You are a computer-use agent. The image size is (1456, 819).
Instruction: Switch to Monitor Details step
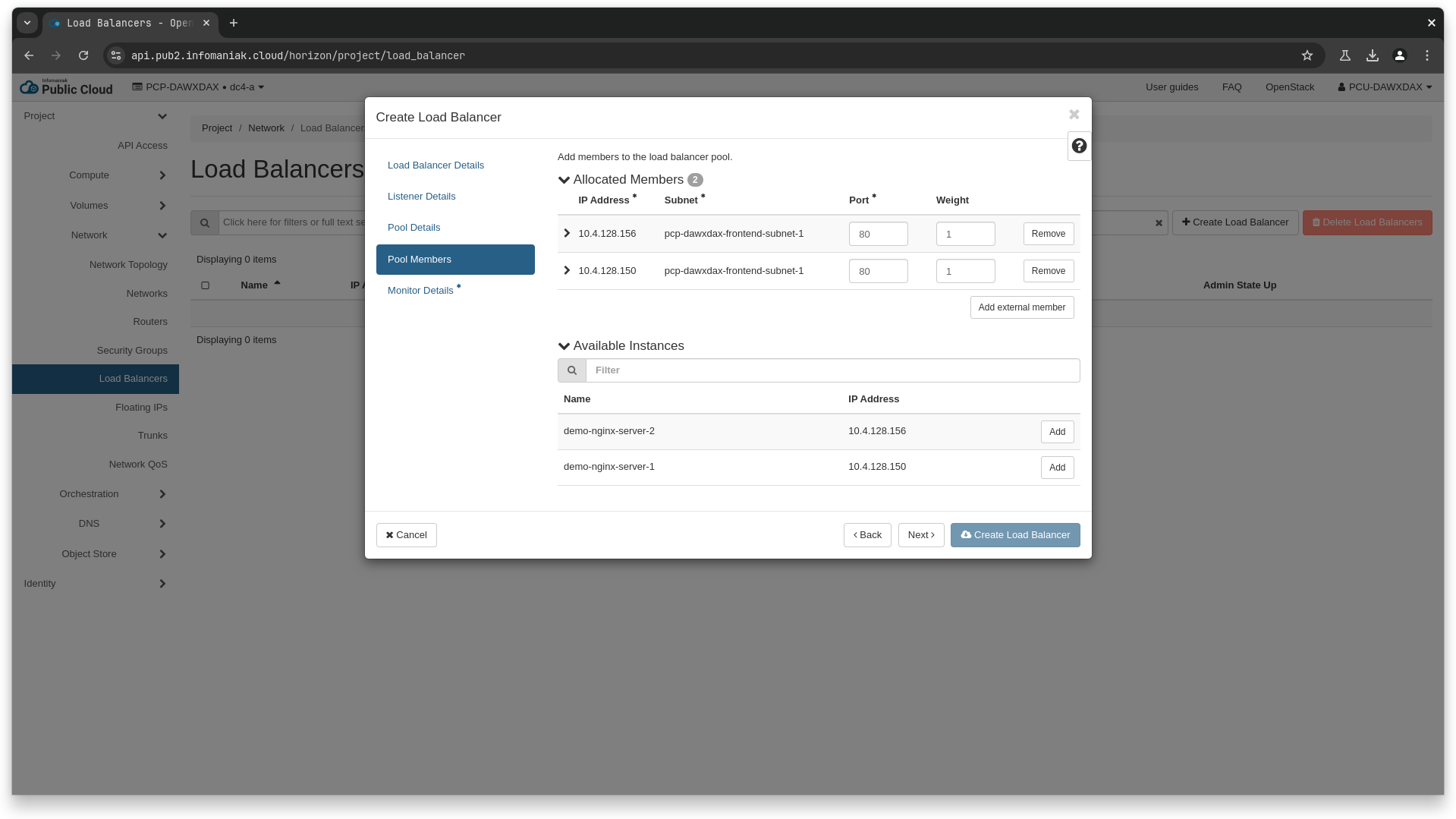pos(420,291)
